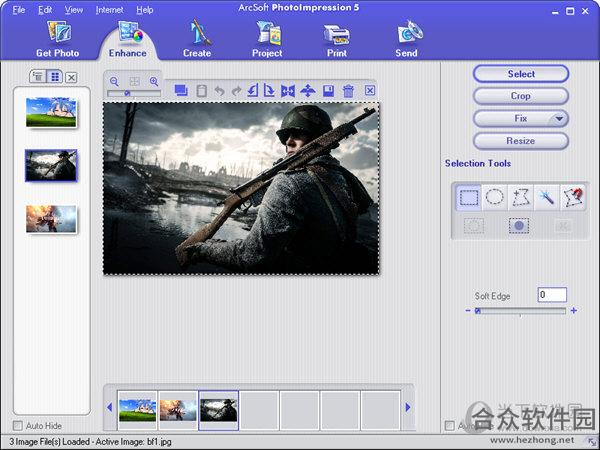Switch to the Project tab

267,39
